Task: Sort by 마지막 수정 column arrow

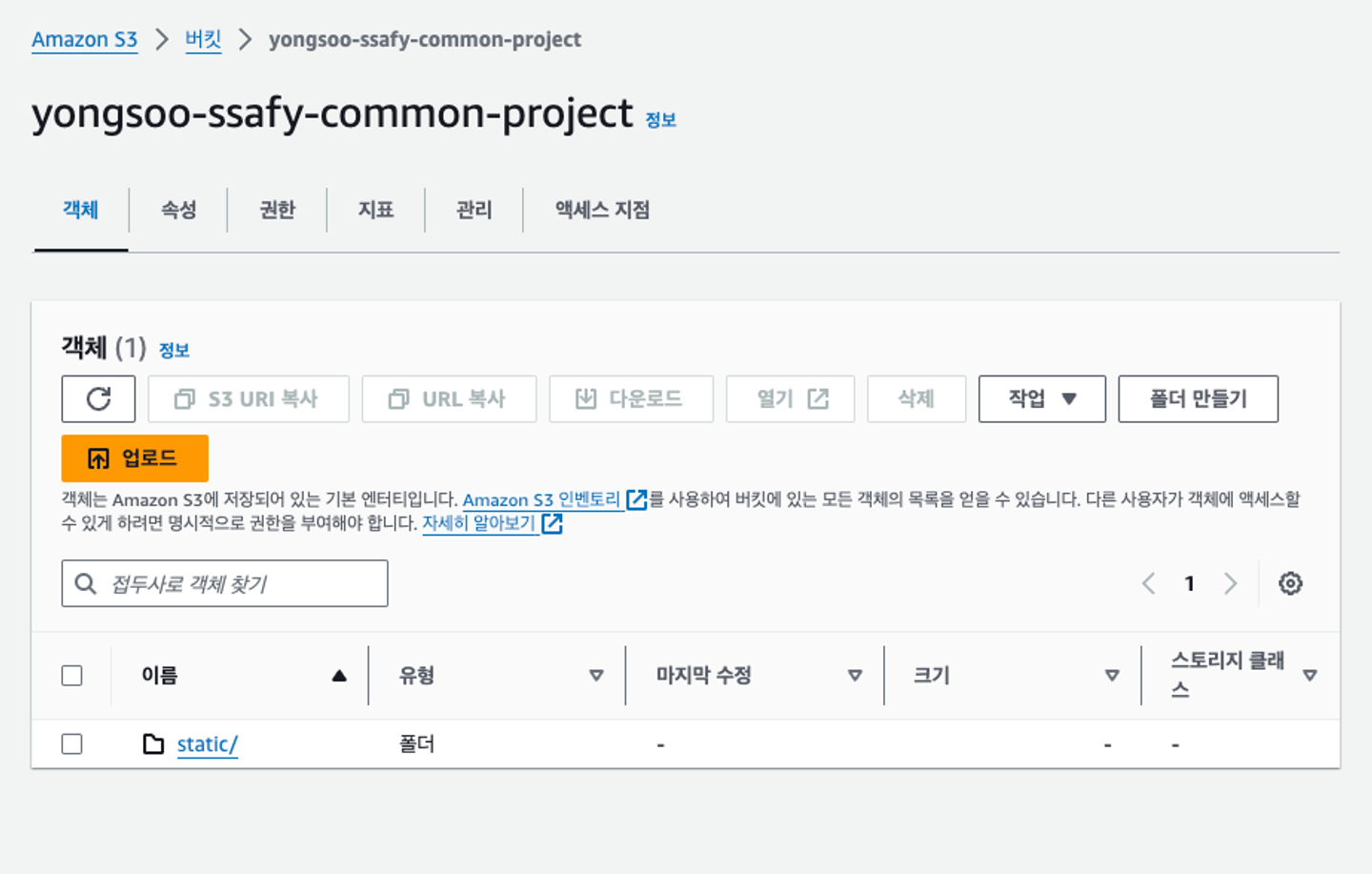Action: [x=855, y=675]
